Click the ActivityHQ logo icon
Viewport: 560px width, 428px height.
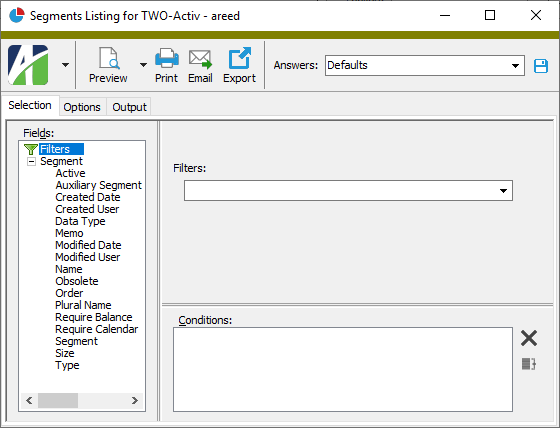(28, 65)
